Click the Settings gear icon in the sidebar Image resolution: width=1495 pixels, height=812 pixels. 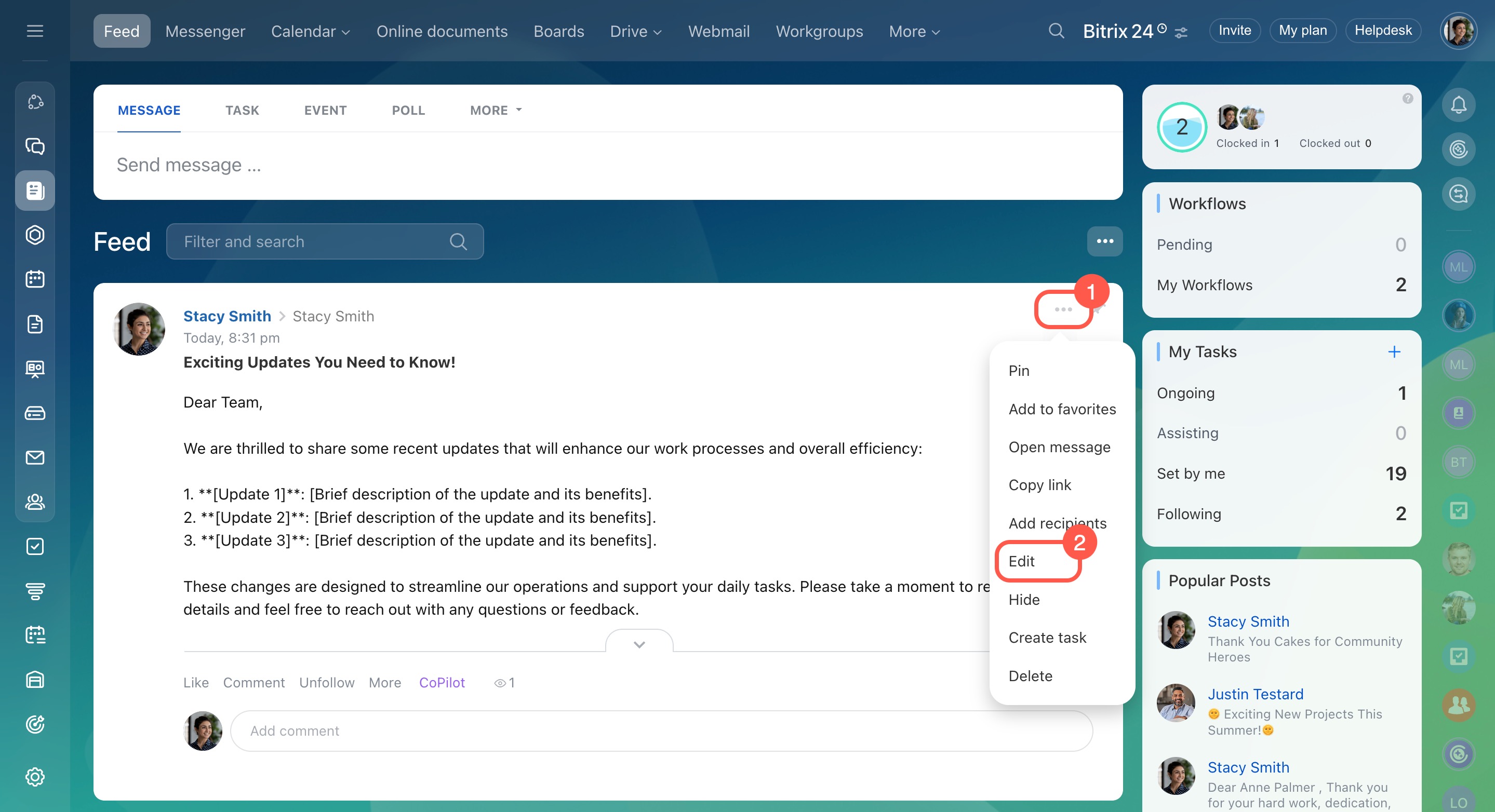pyautogui.click(x=35, y=776)
